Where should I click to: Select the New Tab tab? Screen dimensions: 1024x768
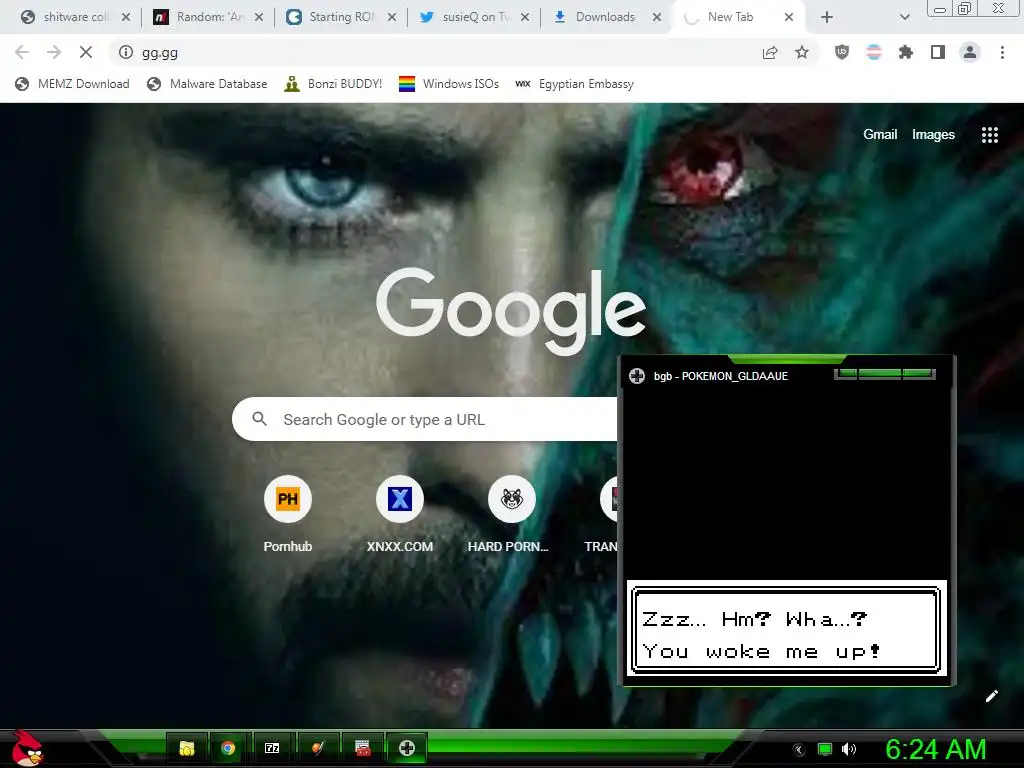click(x=738, y=18)
